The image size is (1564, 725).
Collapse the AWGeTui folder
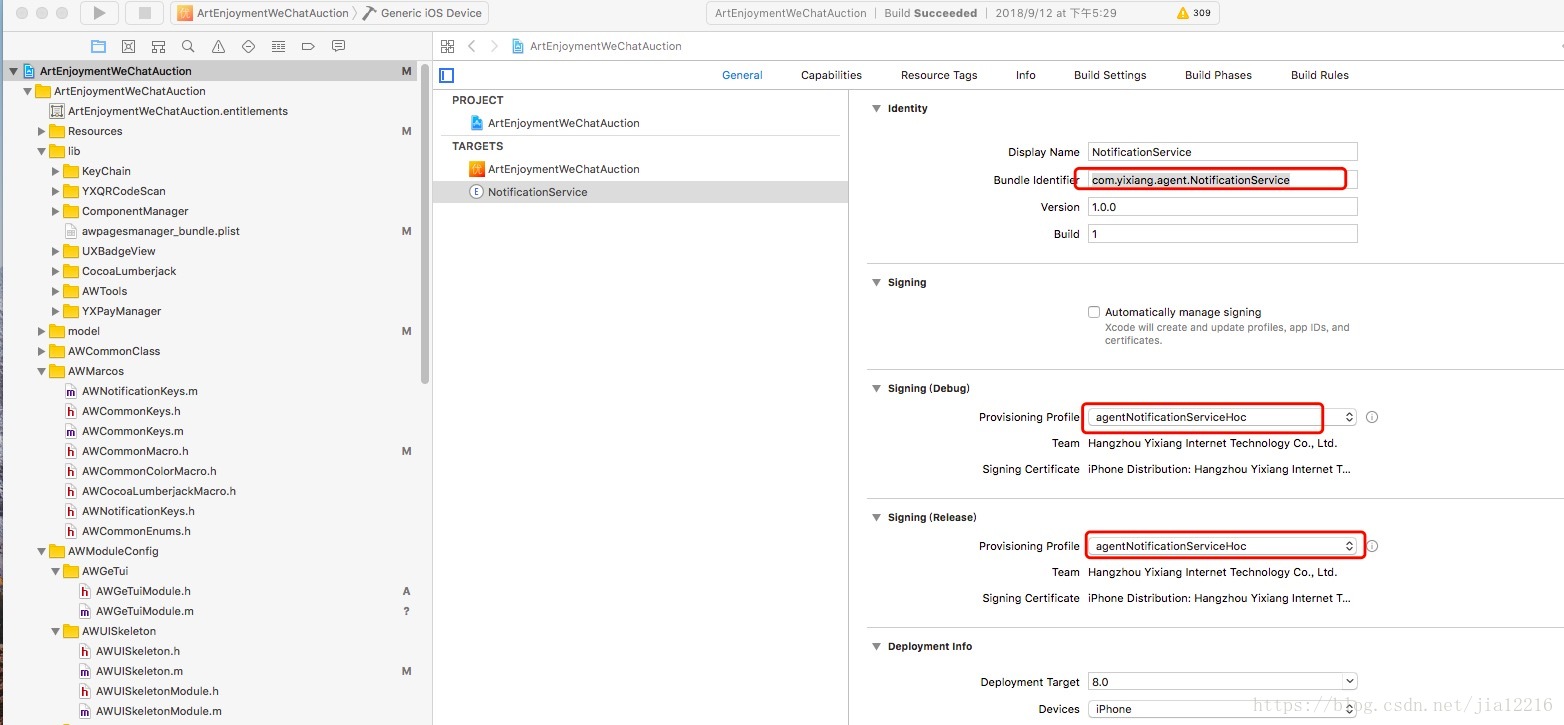[x=56, y=571]
